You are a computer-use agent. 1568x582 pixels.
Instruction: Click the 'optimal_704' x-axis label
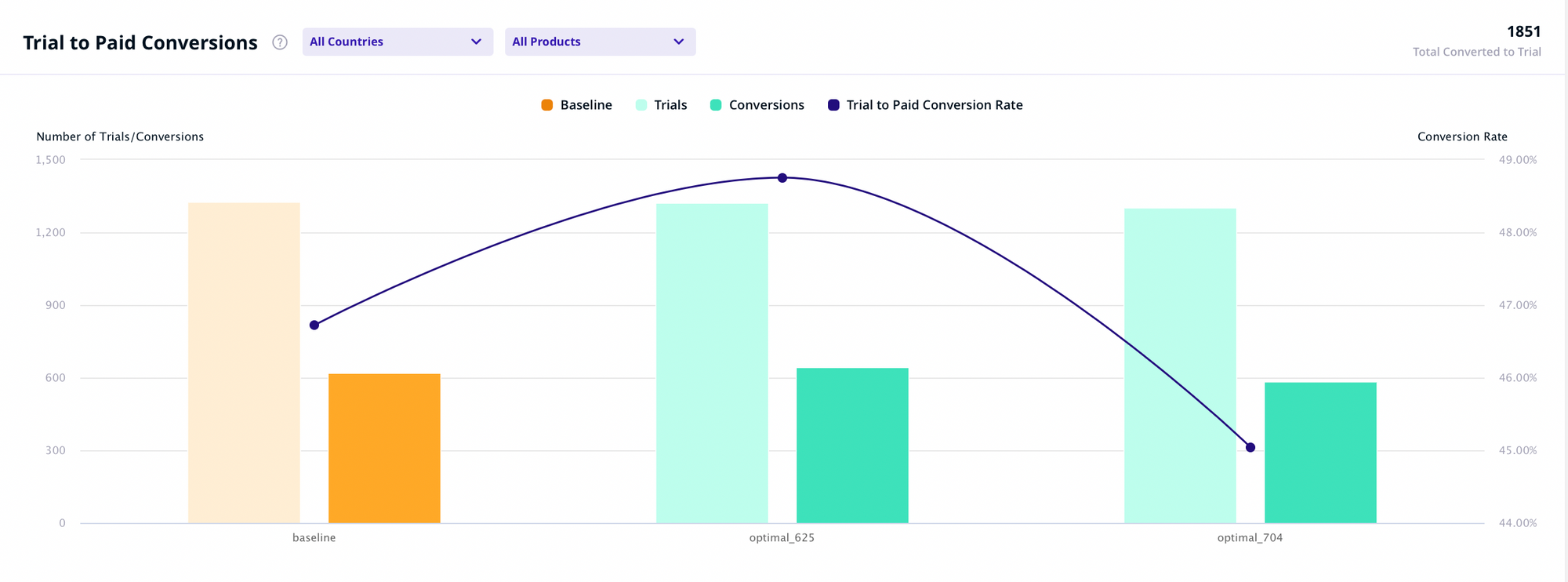(x=1250, y=538)
